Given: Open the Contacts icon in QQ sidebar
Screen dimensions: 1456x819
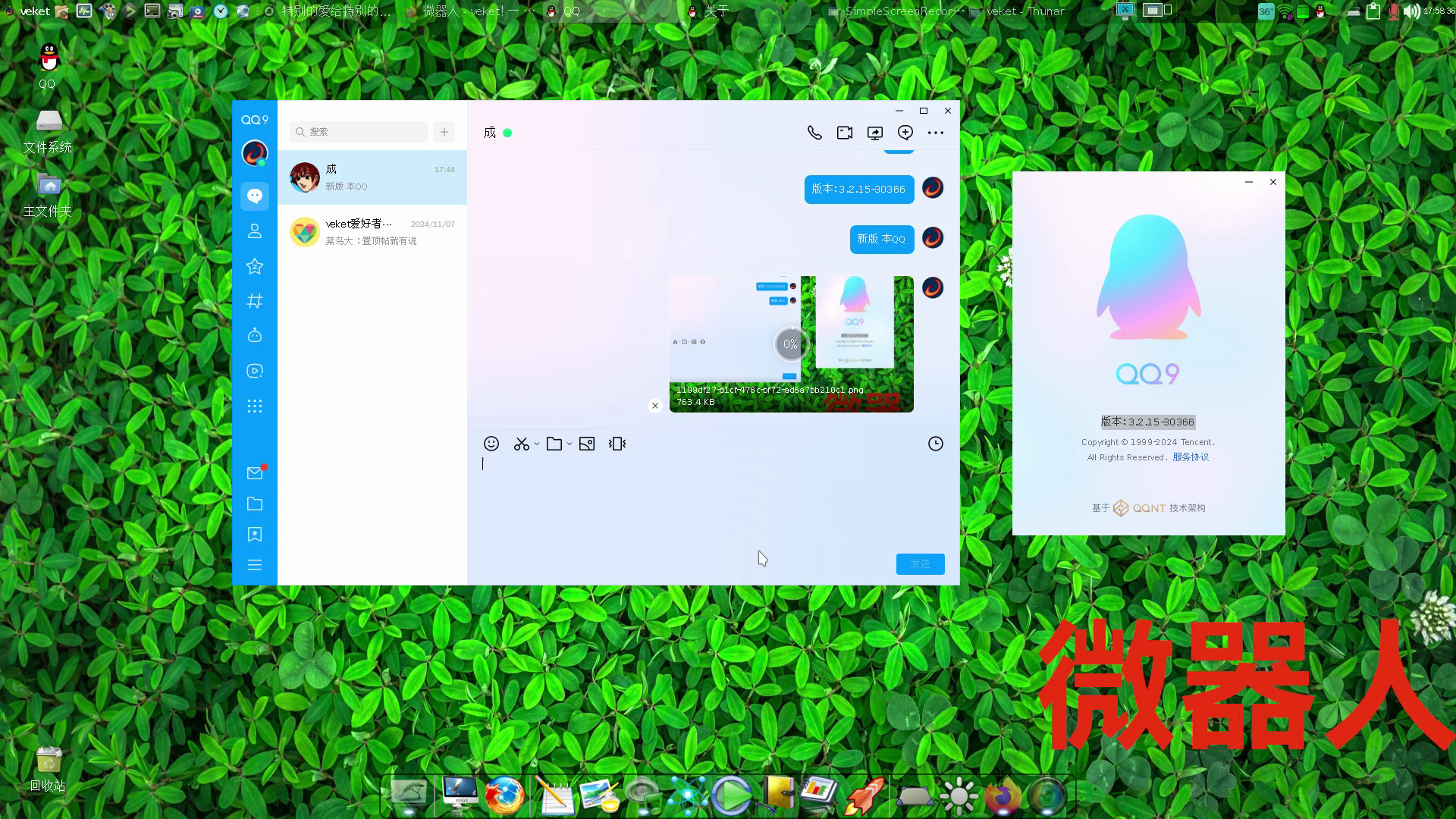Looking at the screenshot, I should 255,231.
